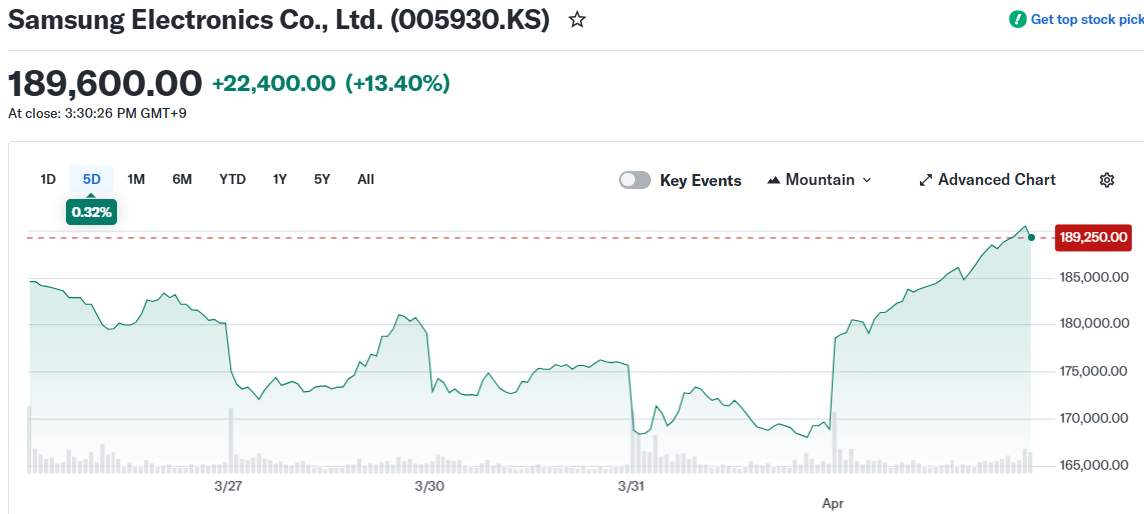This screenshot has height=514, width=1144.
Task: Click the 170,000.00 axis value
Action: click(1093, 418)
